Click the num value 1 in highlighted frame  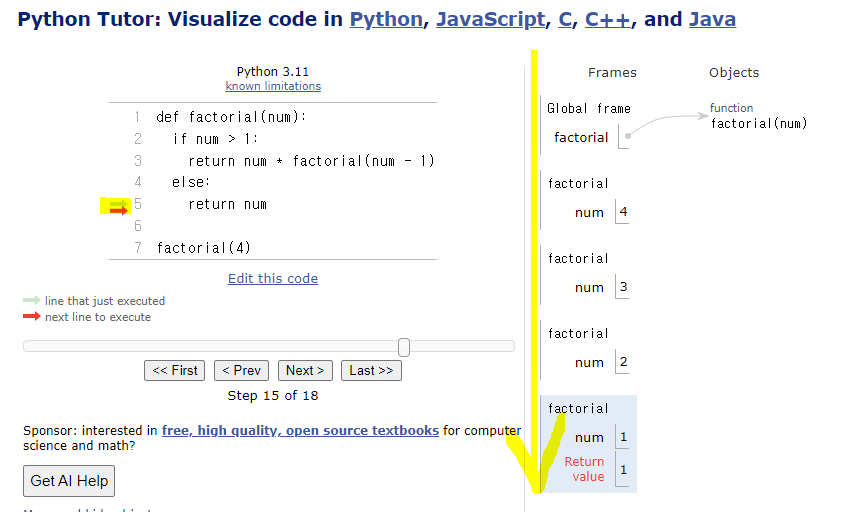click(x=623, y=437)
